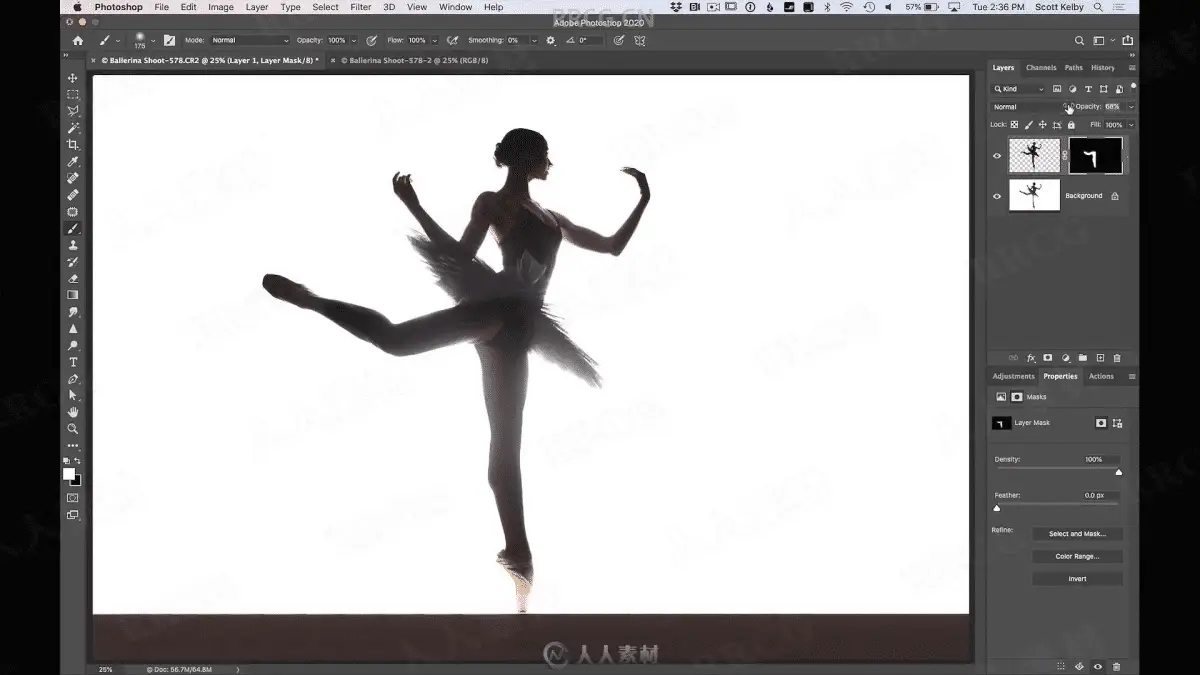Screen dimensions: 1200x675
Task: Select the Horizontal Type tool
Action: pos(73,362)
